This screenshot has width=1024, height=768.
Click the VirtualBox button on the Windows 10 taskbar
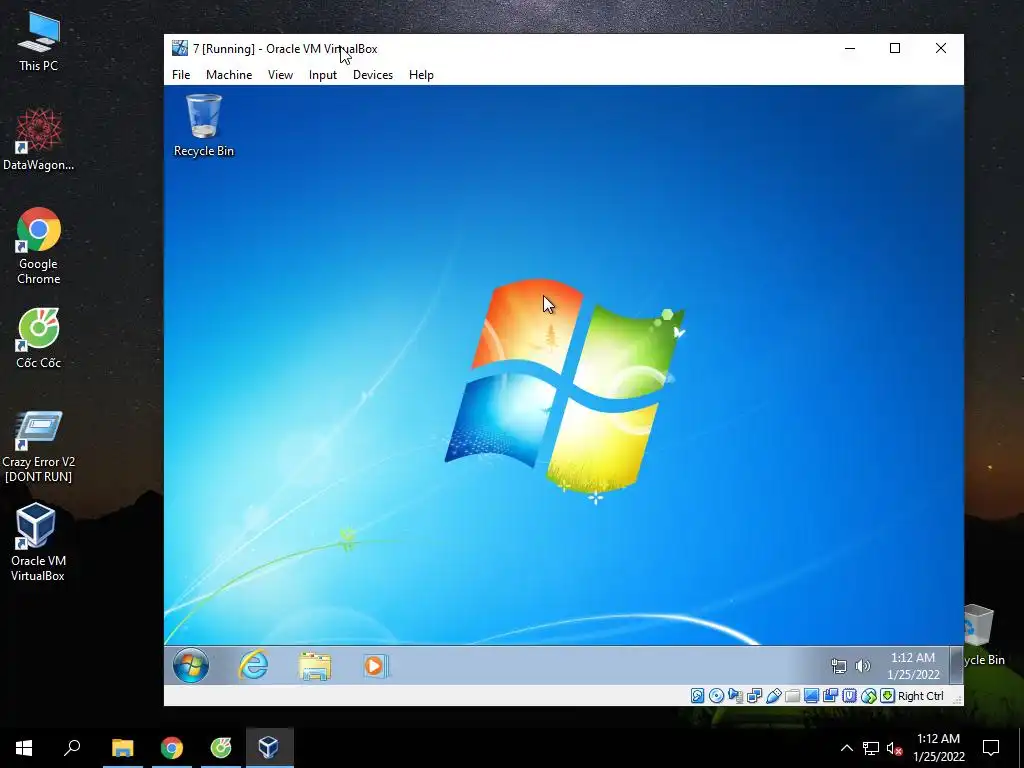pos(269,748)
